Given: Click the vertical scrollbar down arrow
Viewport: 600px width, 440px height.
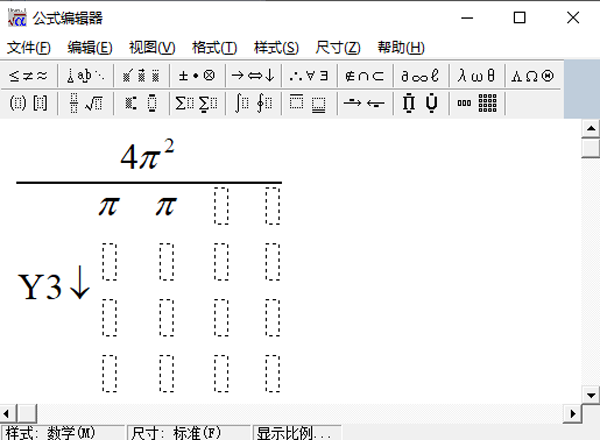Looking at the screenshot, I should [591, 395].
